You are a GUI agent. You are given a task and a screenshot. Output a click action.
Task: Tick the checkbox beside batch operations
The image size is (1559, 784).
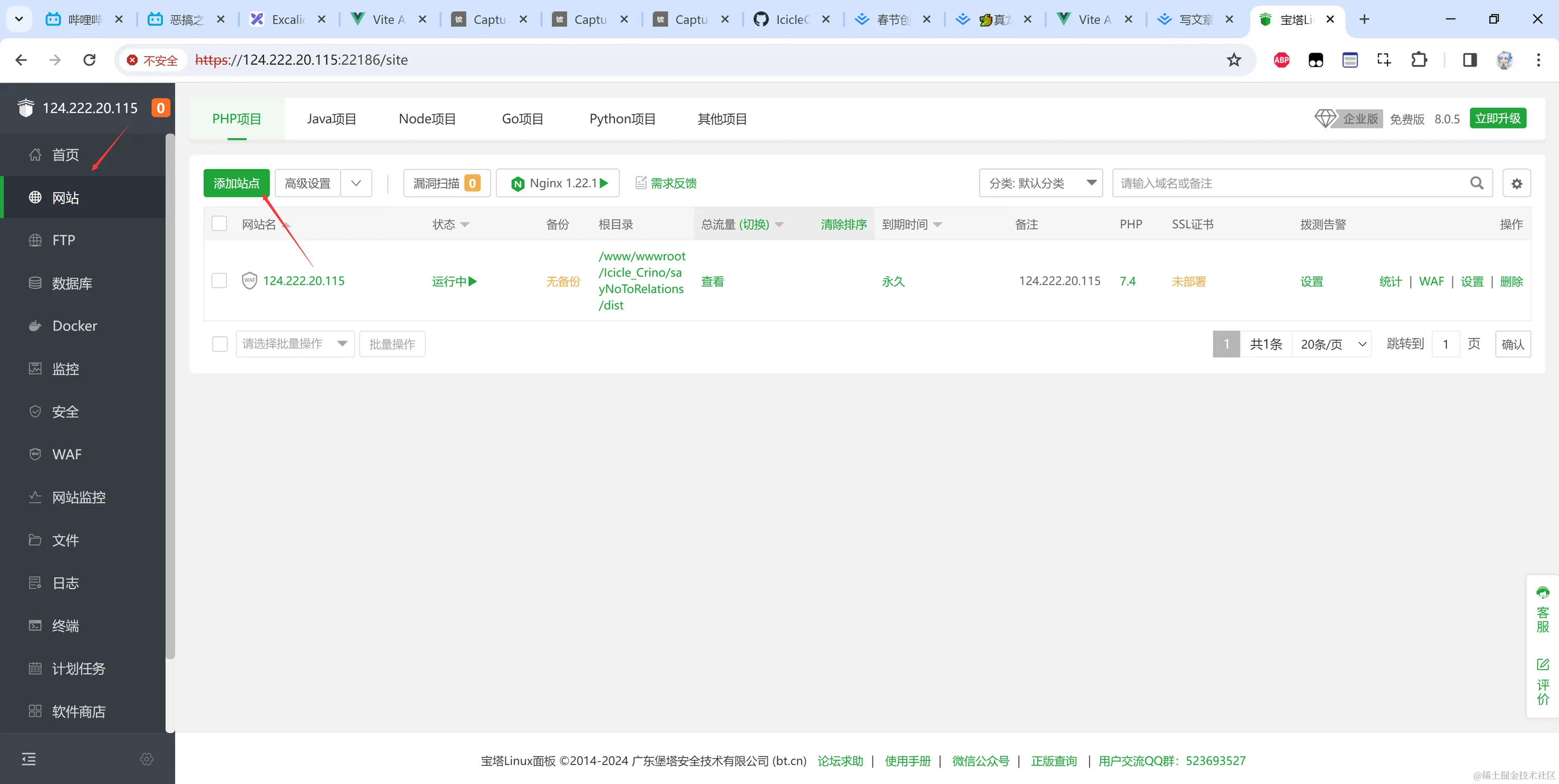[220, 344]
